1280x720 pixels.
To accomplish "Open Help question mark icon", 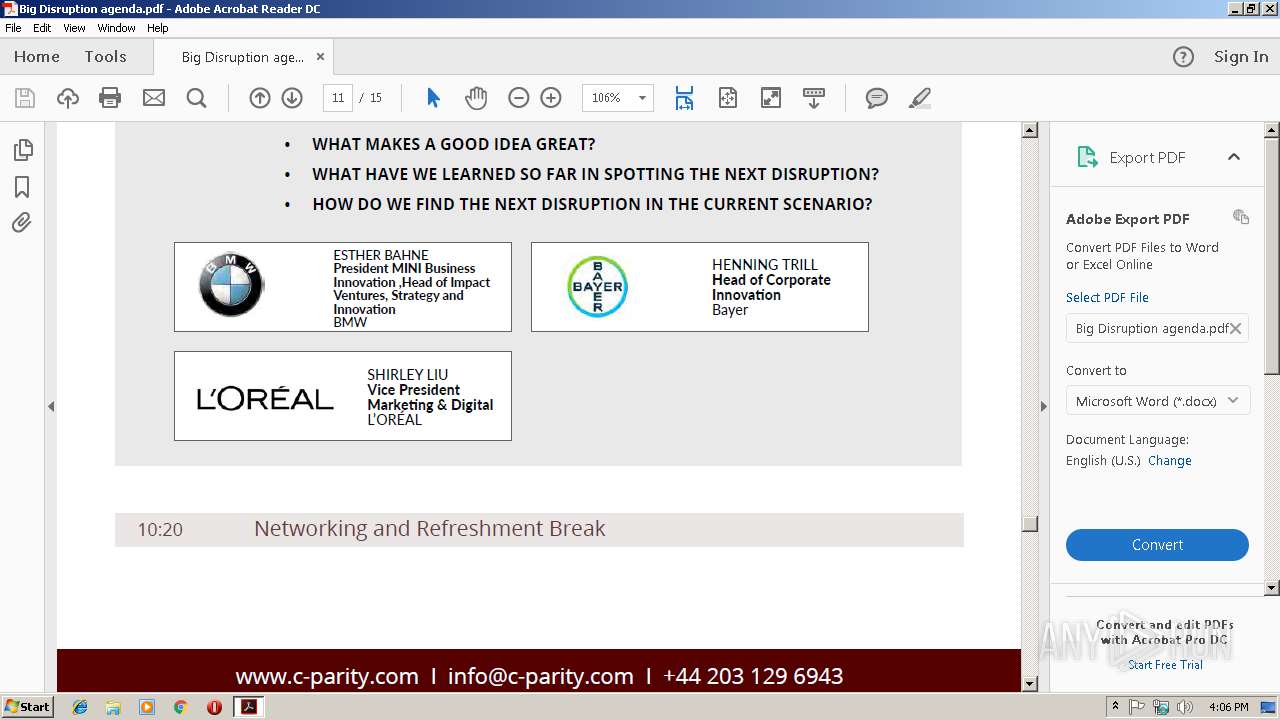I will [1183, 57].
